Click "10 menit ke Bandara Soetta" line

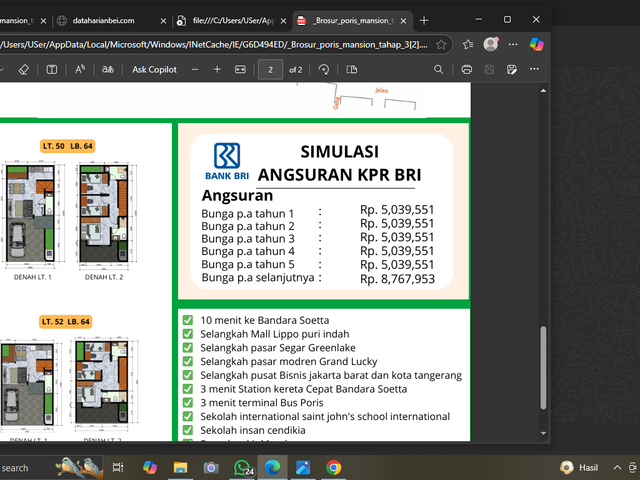point(264,320)
